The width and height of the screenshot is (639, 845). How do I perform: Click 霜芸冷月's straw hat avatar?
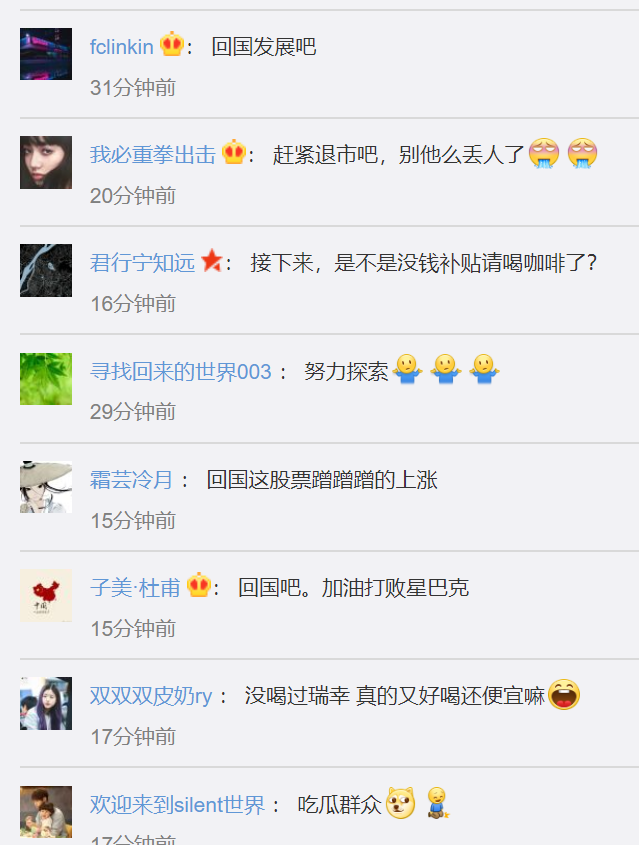(46, 487)
